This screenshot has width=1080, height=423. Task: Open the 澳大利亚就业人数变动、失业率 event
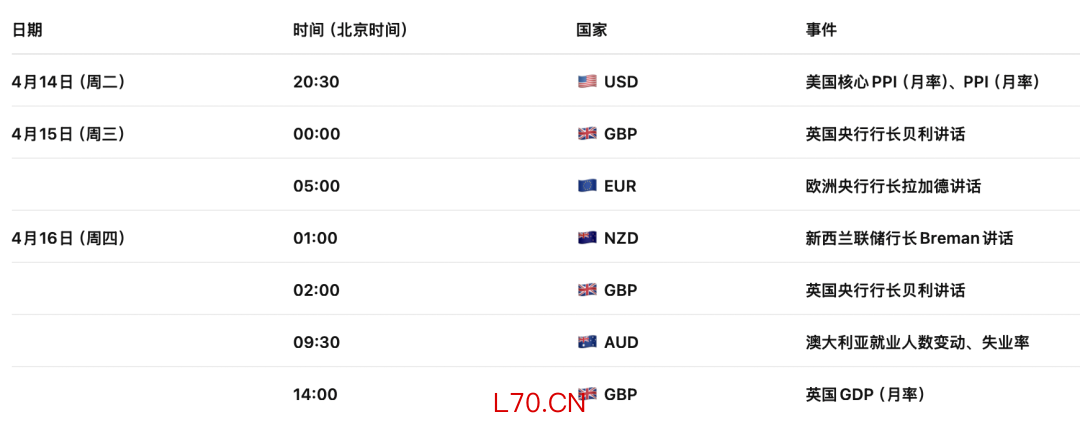point(917,342)
